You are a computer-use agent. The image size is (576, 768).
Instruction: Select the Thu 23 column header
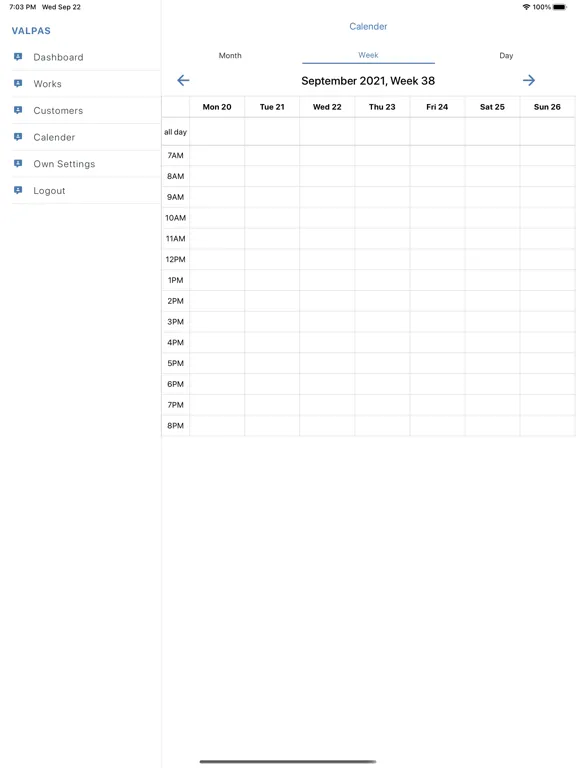point(382,107)
